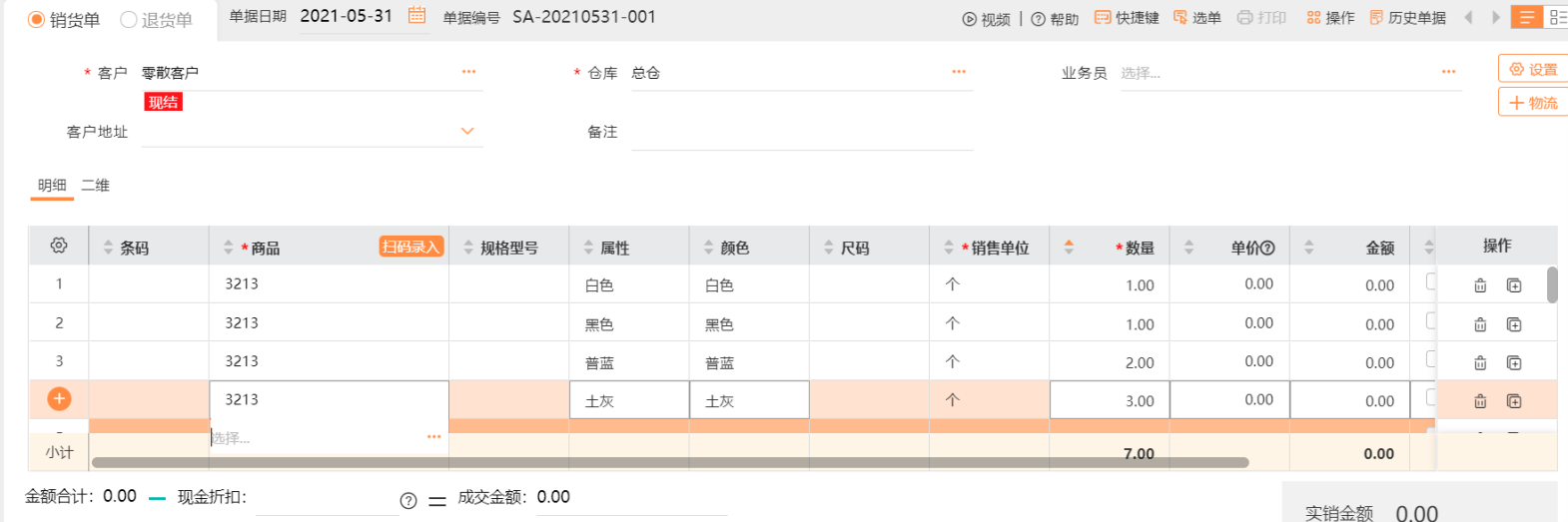1568x522 pixels.
Task: Copy row 2 黑色 duplicate icon
Action: click(x=1514, y=324)
